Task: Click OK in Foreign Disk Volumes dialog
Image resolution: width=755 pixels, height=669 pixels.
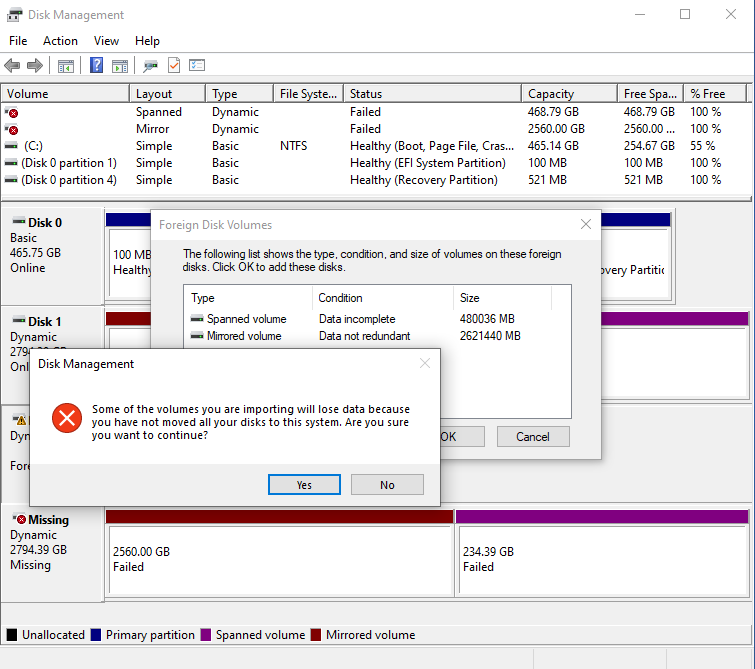Action: pos(462,436)
